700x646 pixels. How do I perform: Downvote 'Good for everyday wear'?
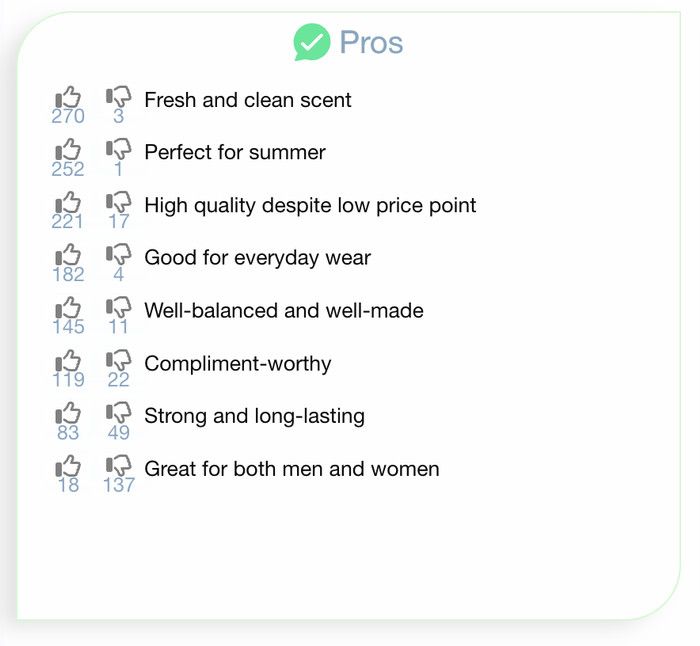coord(119,254)
